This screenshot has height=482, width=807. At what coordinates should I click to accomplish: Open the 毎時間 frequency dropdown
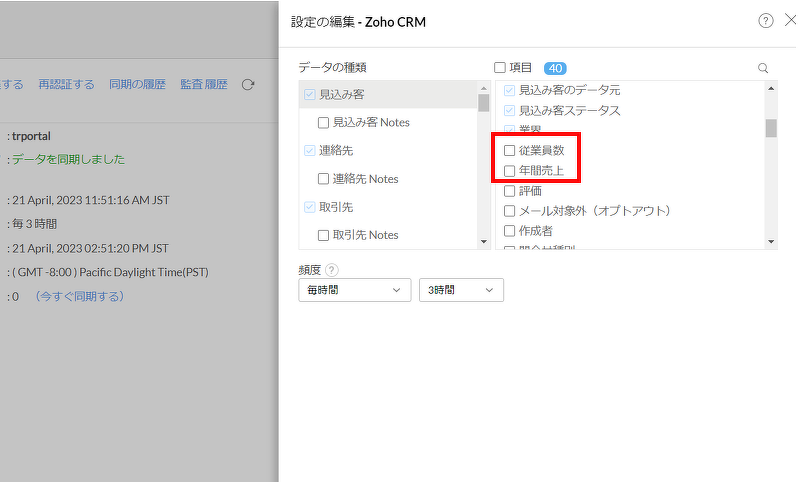click(x=354, y=290)
